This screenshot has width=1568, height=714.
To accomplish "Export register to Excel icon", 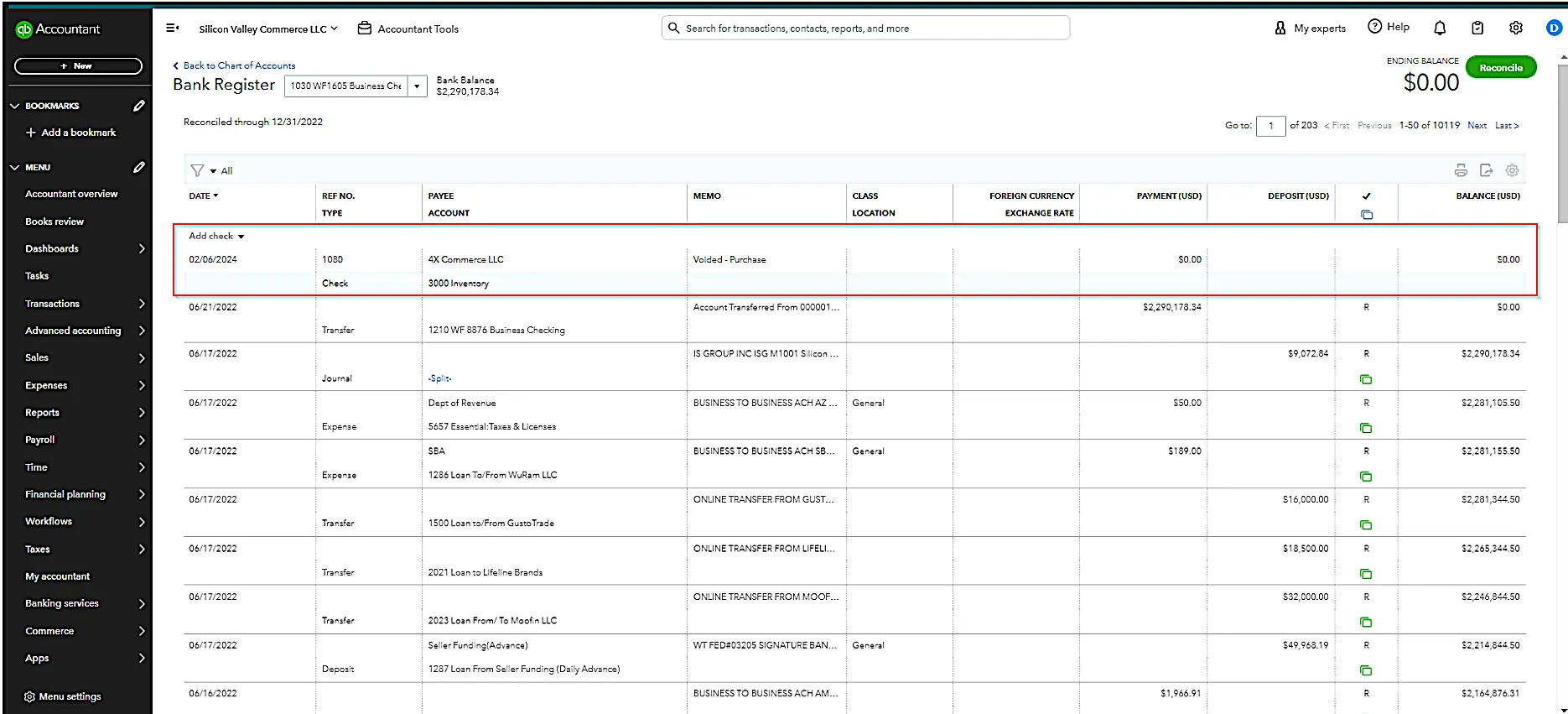I will 1487,170.
